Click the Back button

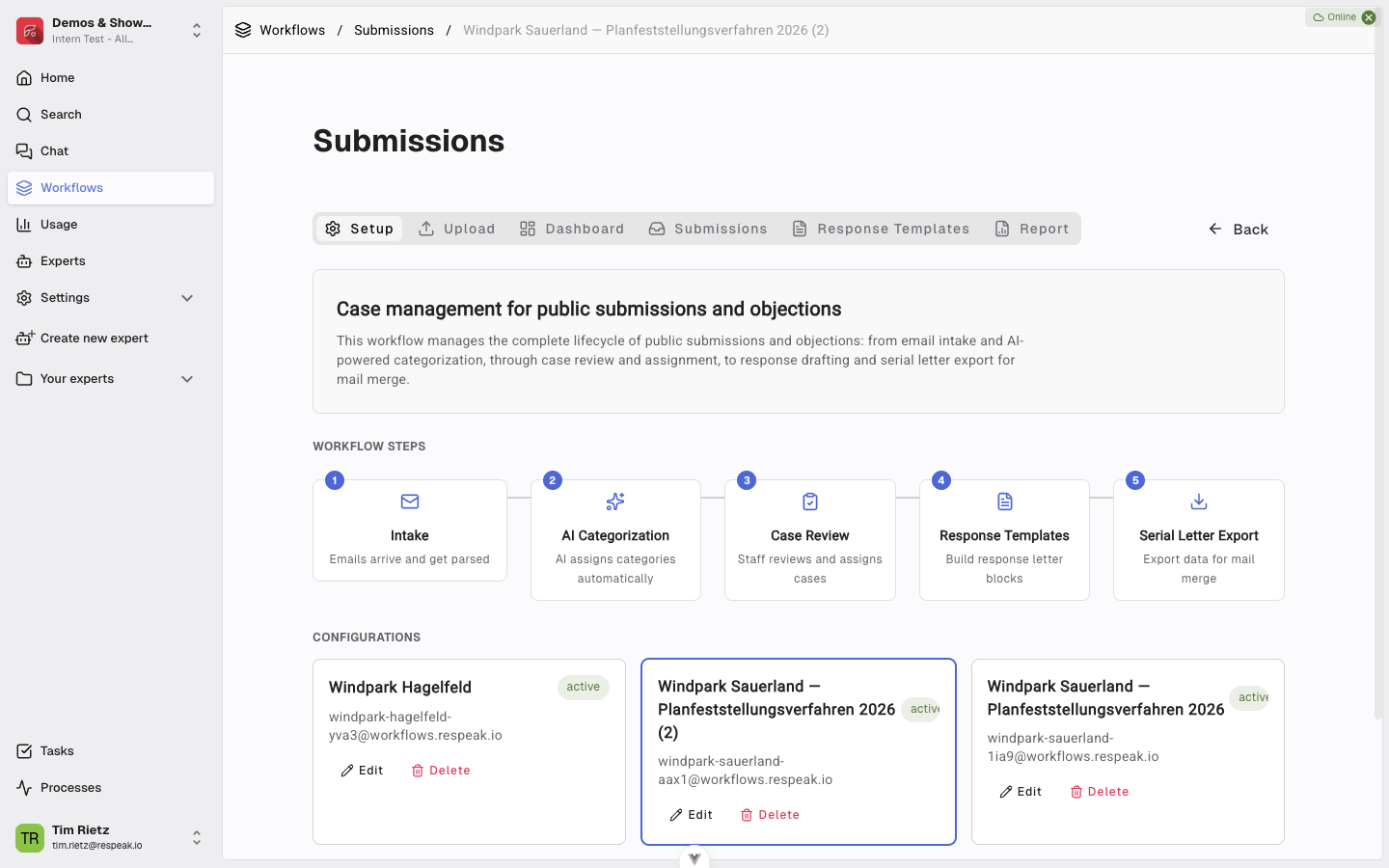pos(1239,230)
